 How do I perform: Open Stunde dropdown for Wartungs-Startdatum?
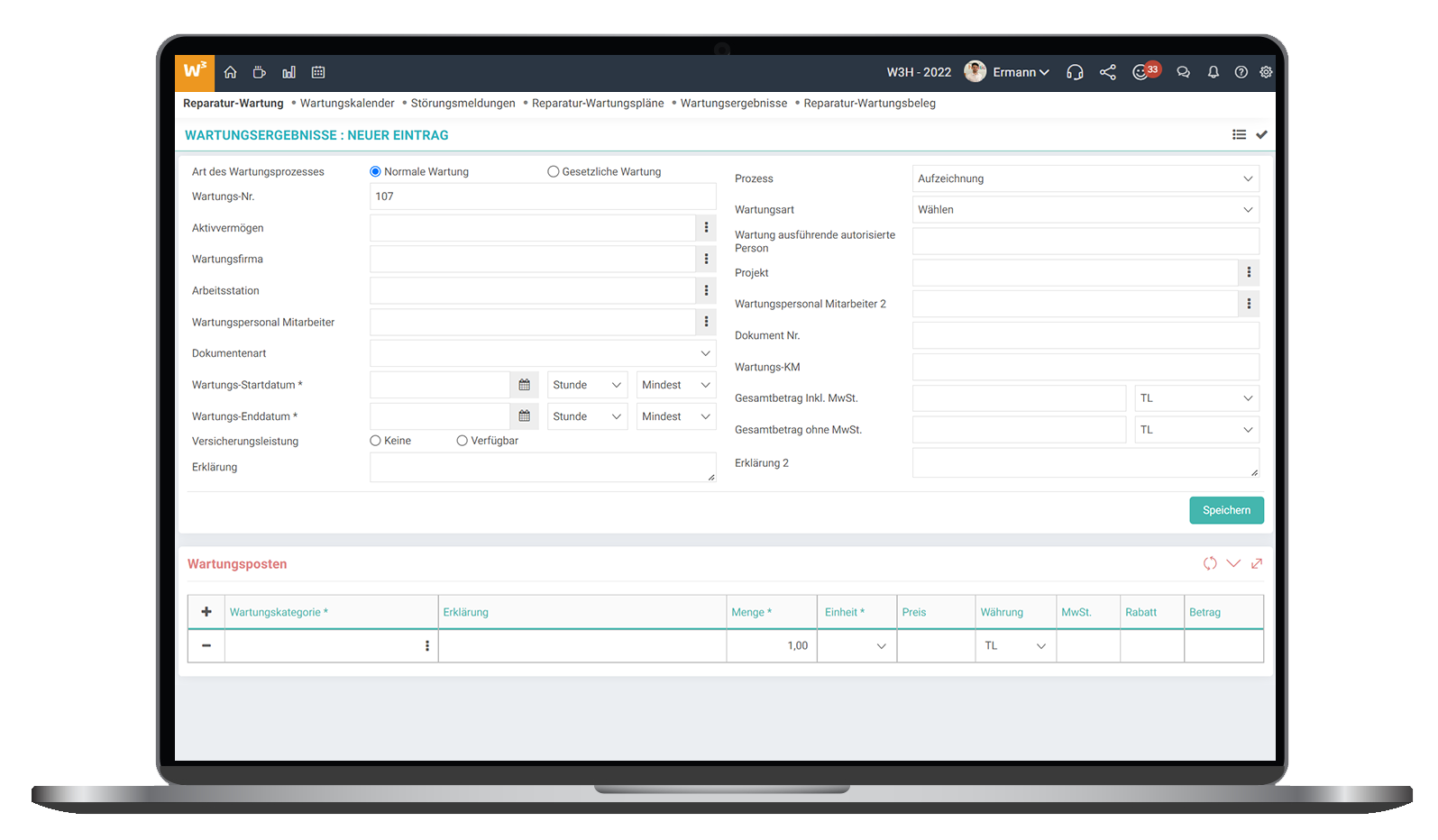click(x=587, y=385)
